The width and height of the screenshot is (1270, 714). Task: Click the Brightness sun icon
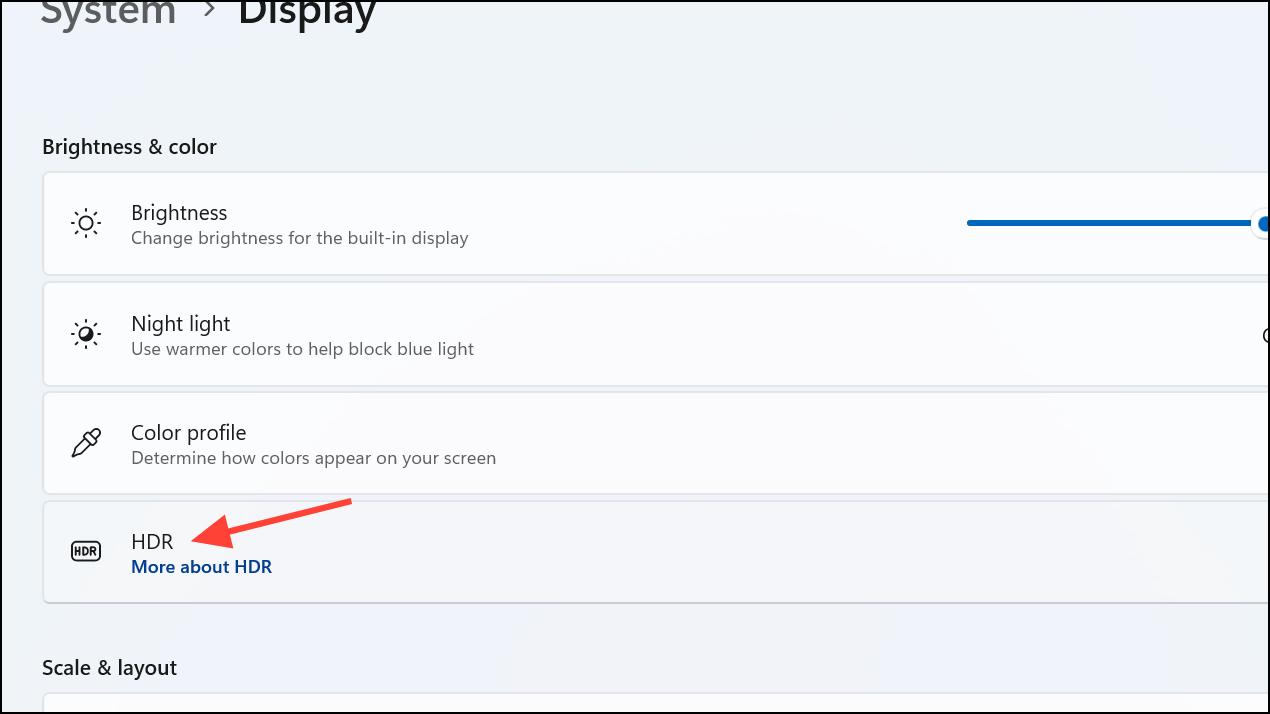[86, 223]
